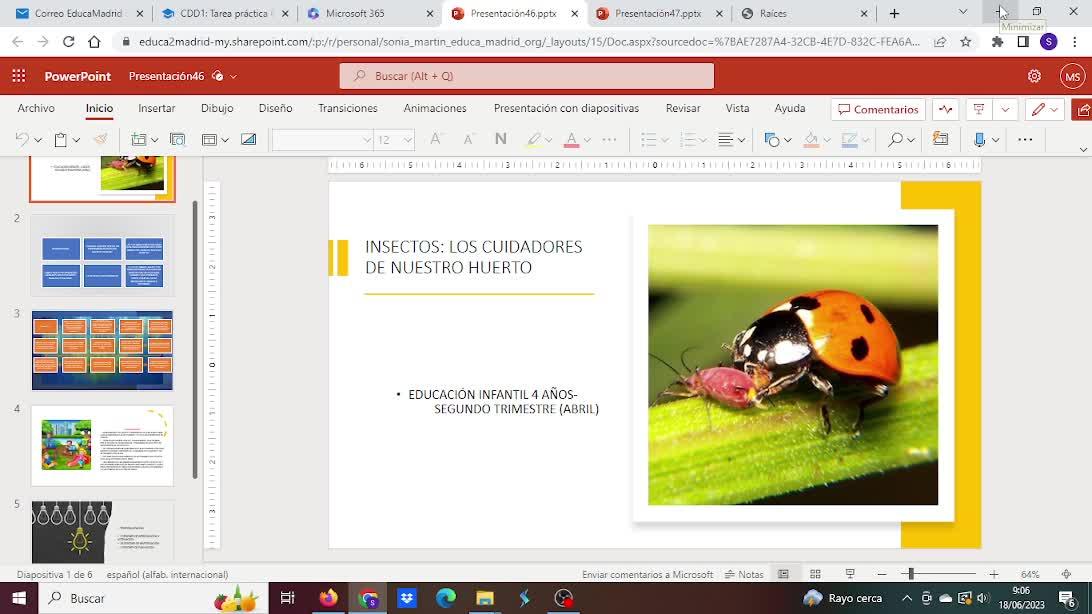
Task: Click the Comentarios button
Action: pyautogui.click(x=878, y=109)
